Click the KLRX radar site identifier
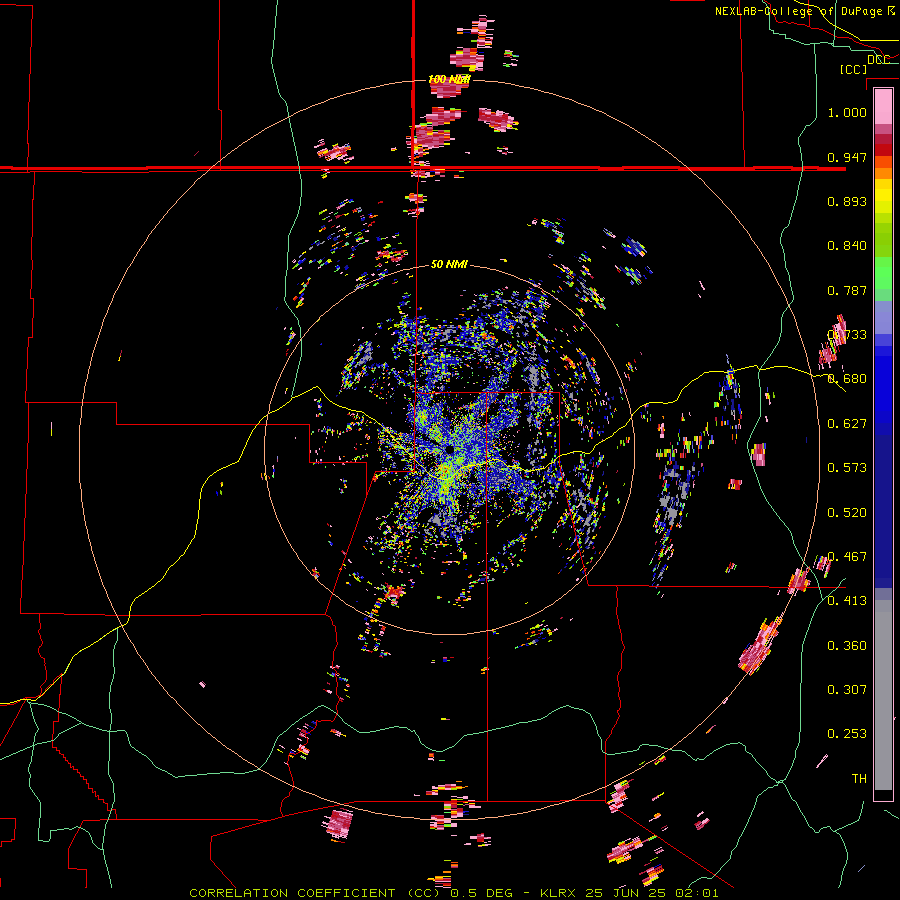900x900 pixels. point(560,893)
